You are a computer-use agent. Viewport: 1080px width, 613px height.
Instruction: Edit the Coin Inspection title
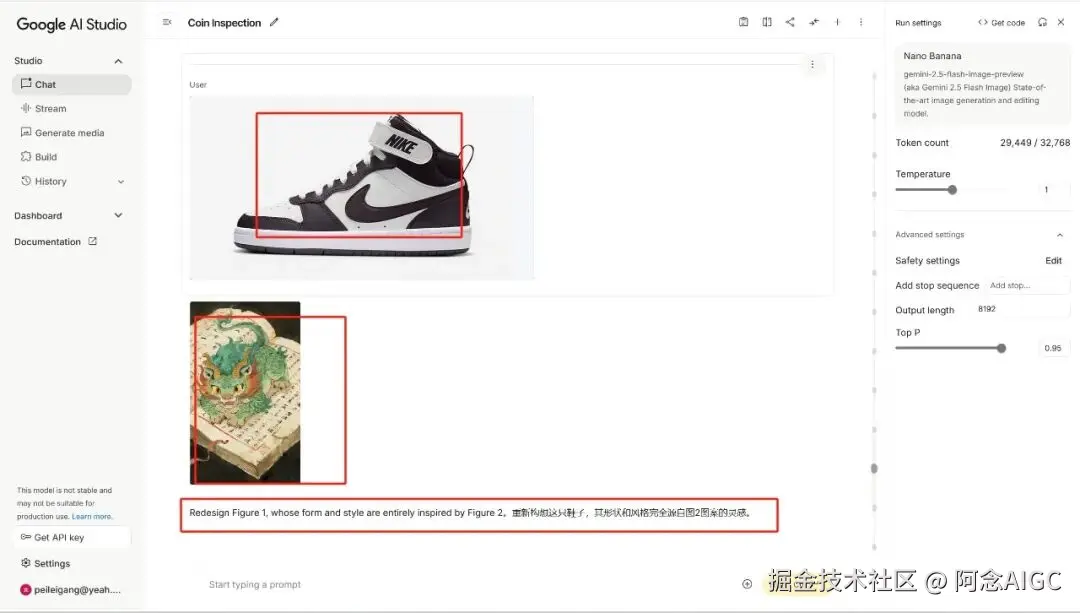pos(274,22)
